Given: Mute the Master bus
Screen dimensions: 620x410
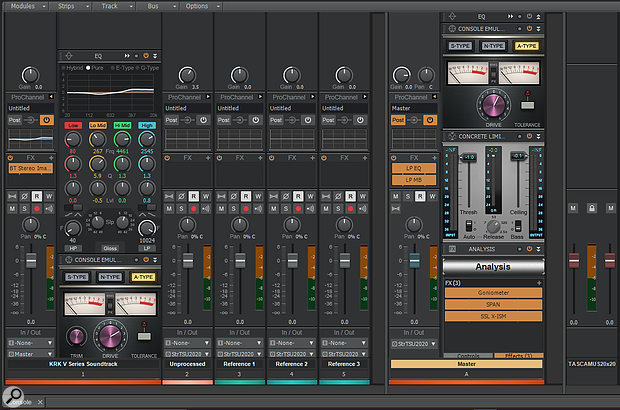Looking at the screenshot, I should point(395,196).
